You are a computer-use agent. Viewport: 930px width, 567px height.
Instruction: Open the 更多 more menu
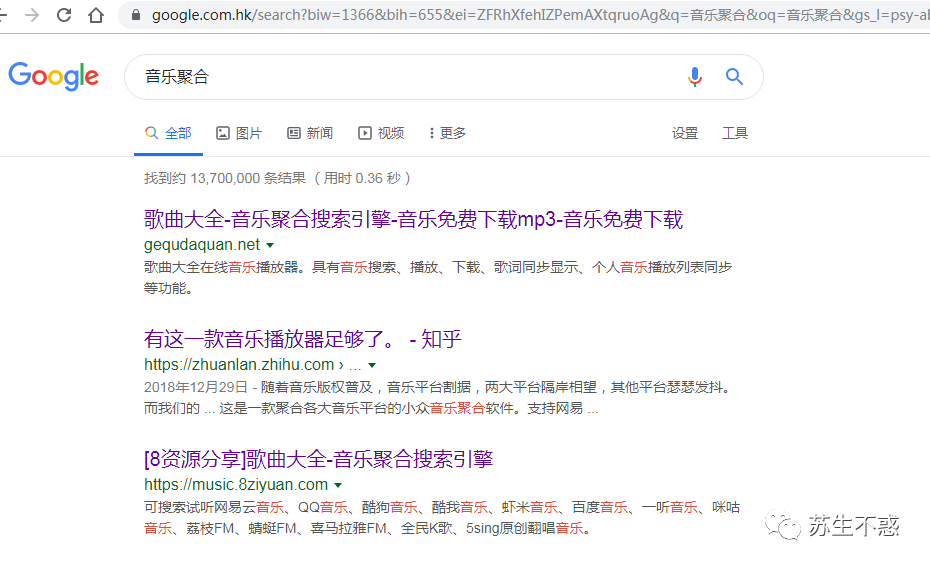pyautogui.click(x=448, y=133)
